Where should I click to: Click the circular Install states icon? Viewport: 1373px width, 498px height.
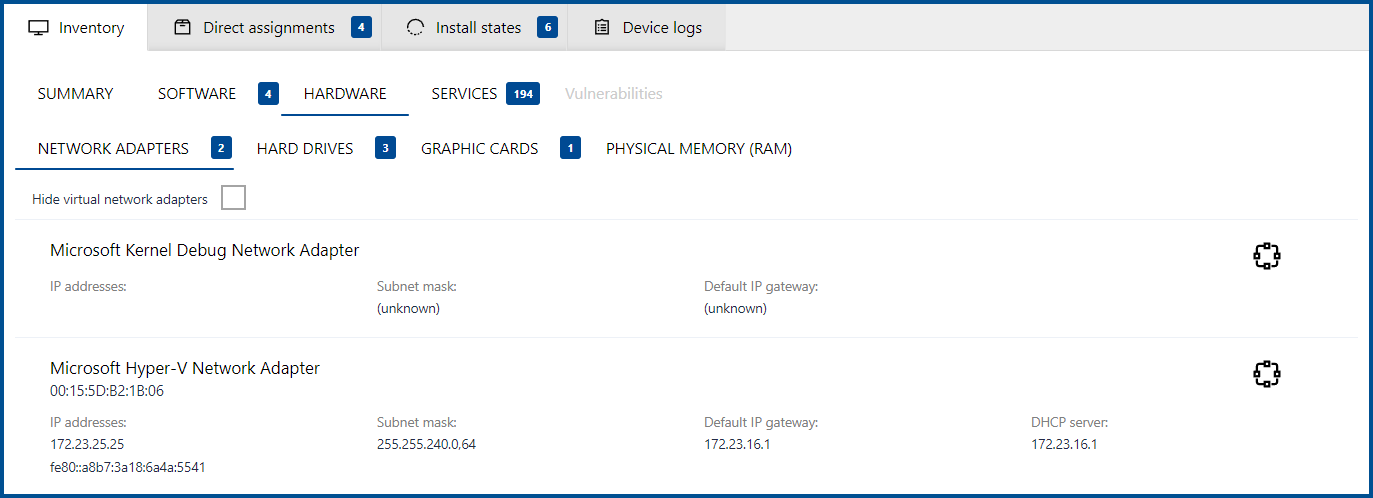415,28
